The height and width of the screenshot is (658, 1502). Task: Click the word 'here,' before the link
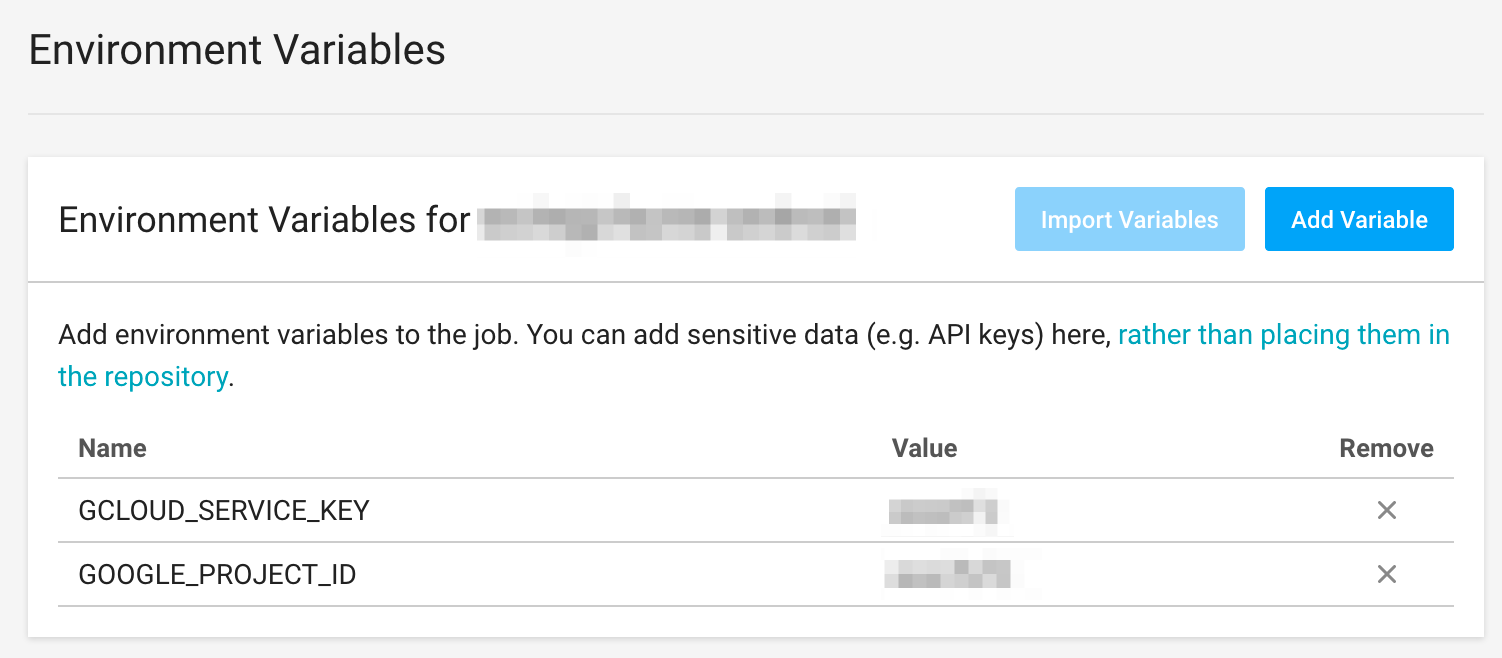[x=1081, y=335]
